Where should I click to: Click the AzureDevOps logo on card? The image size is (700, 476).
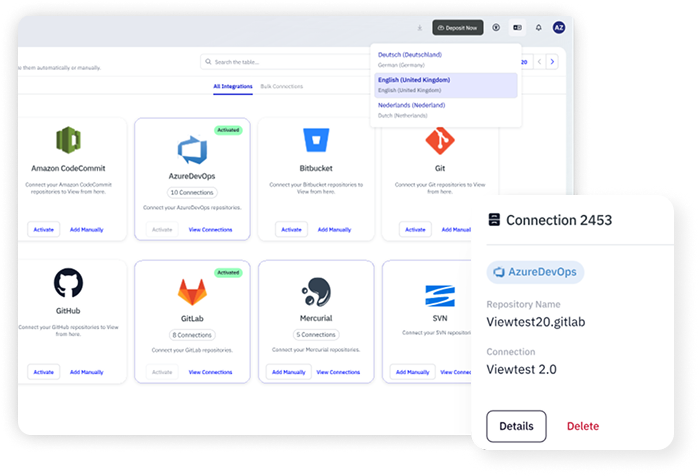[x=192, y=150]
